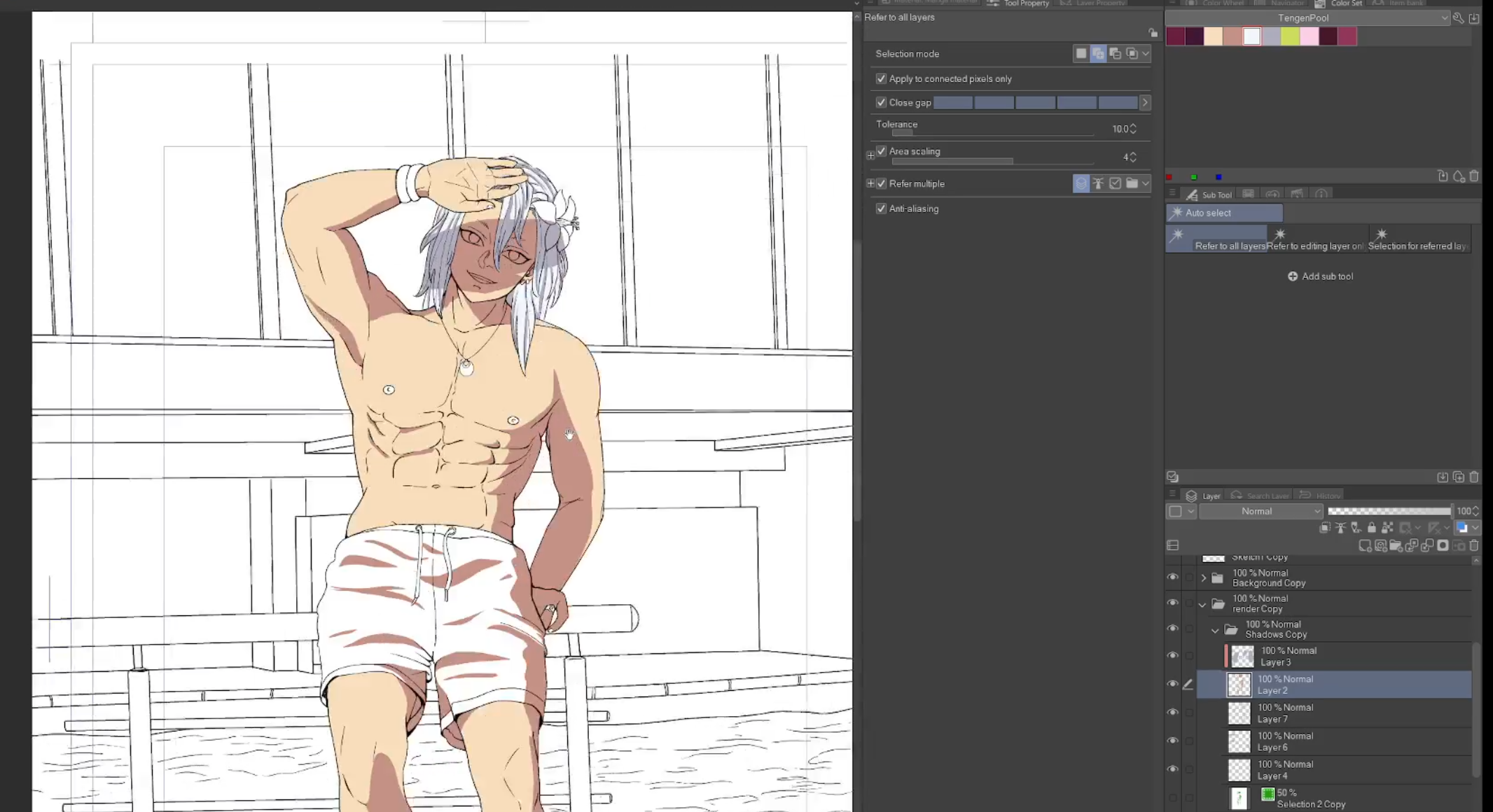Select 'Layer in folder' icon in Refer multiple
Image resolution: width=1493 pixels, height=812 pixels.
click(x=1132, y=184)
